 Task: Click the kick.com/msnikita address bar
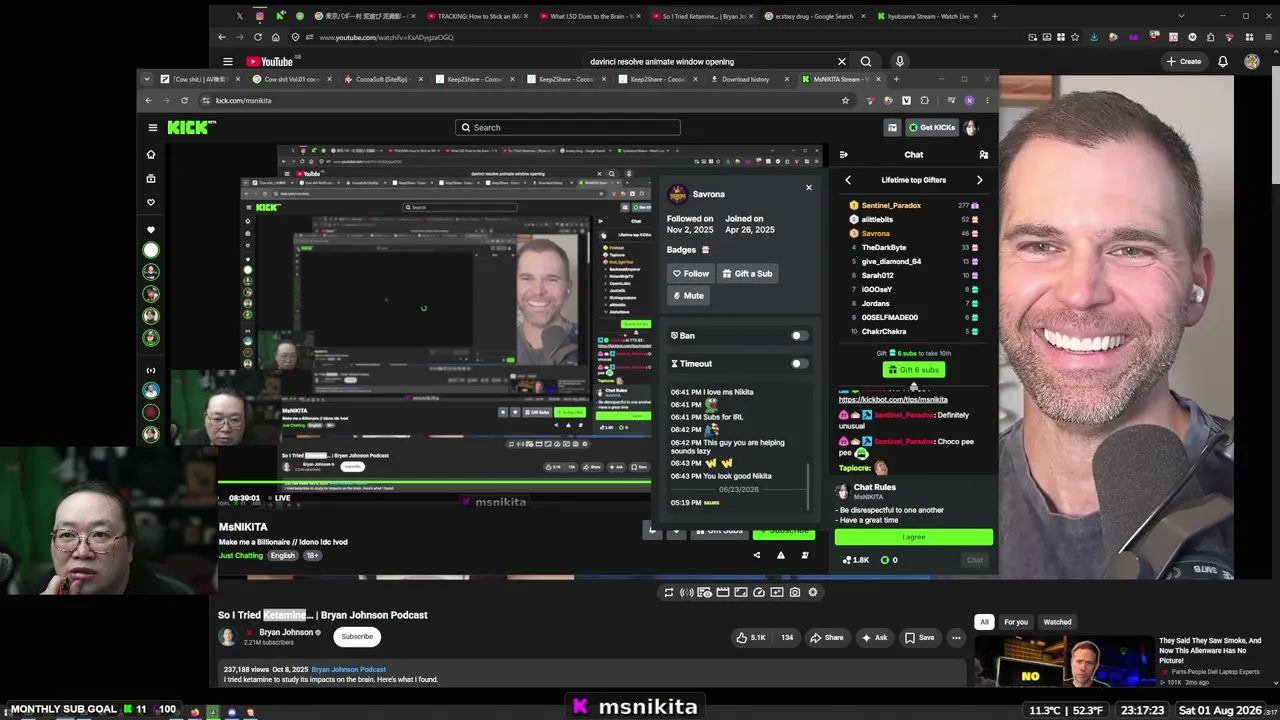(x=520, y=100)
